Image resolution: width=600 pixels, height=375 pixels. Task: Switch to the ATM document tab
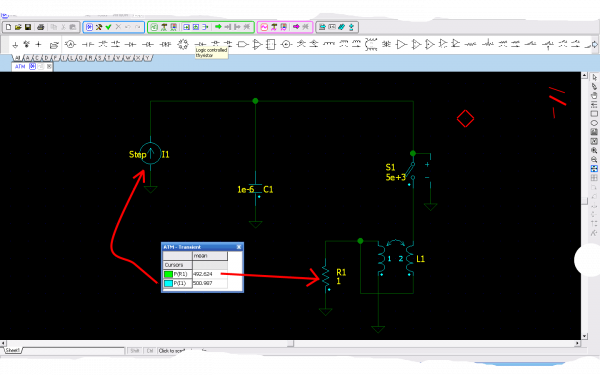(20, 67)
